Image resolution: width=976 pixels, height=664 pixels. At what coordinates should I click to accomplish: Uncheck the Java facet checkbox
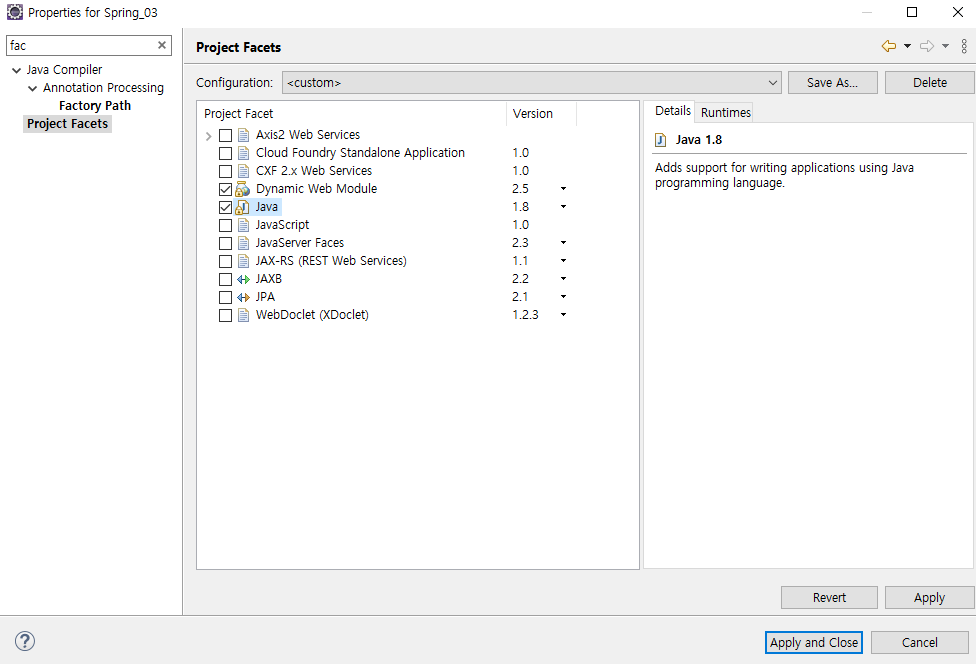pyautogui.click(x=225, y=207)
